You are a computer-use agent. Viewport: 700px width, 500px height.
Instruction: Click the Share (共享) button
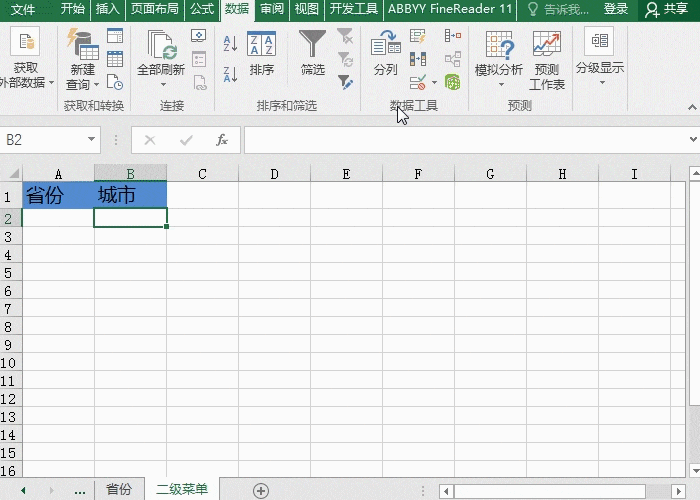click(x=667, y=9)
